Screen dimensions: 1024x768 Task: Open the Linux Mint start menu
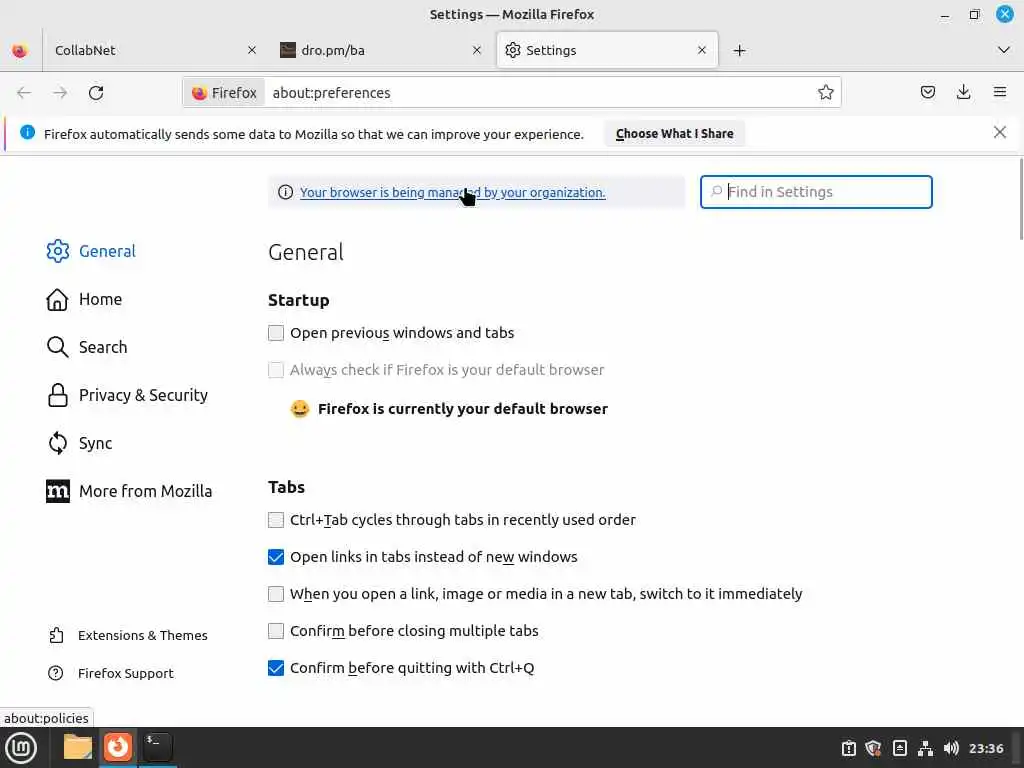22,748
